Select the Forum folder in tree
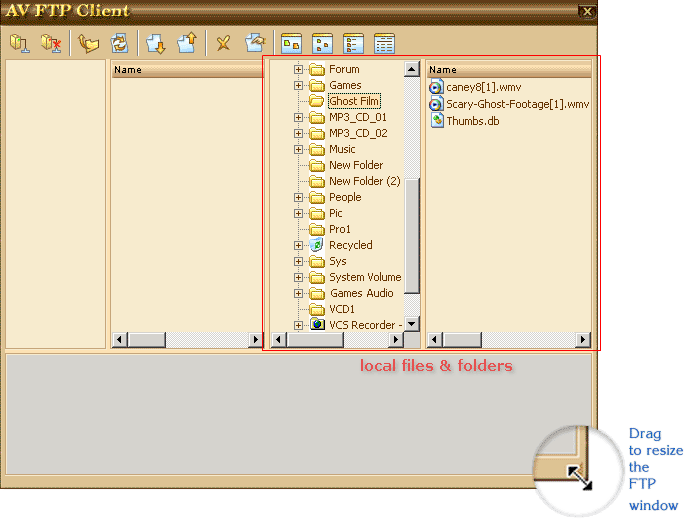The height and width of the screenshot is (520, 700). (344, 69)
